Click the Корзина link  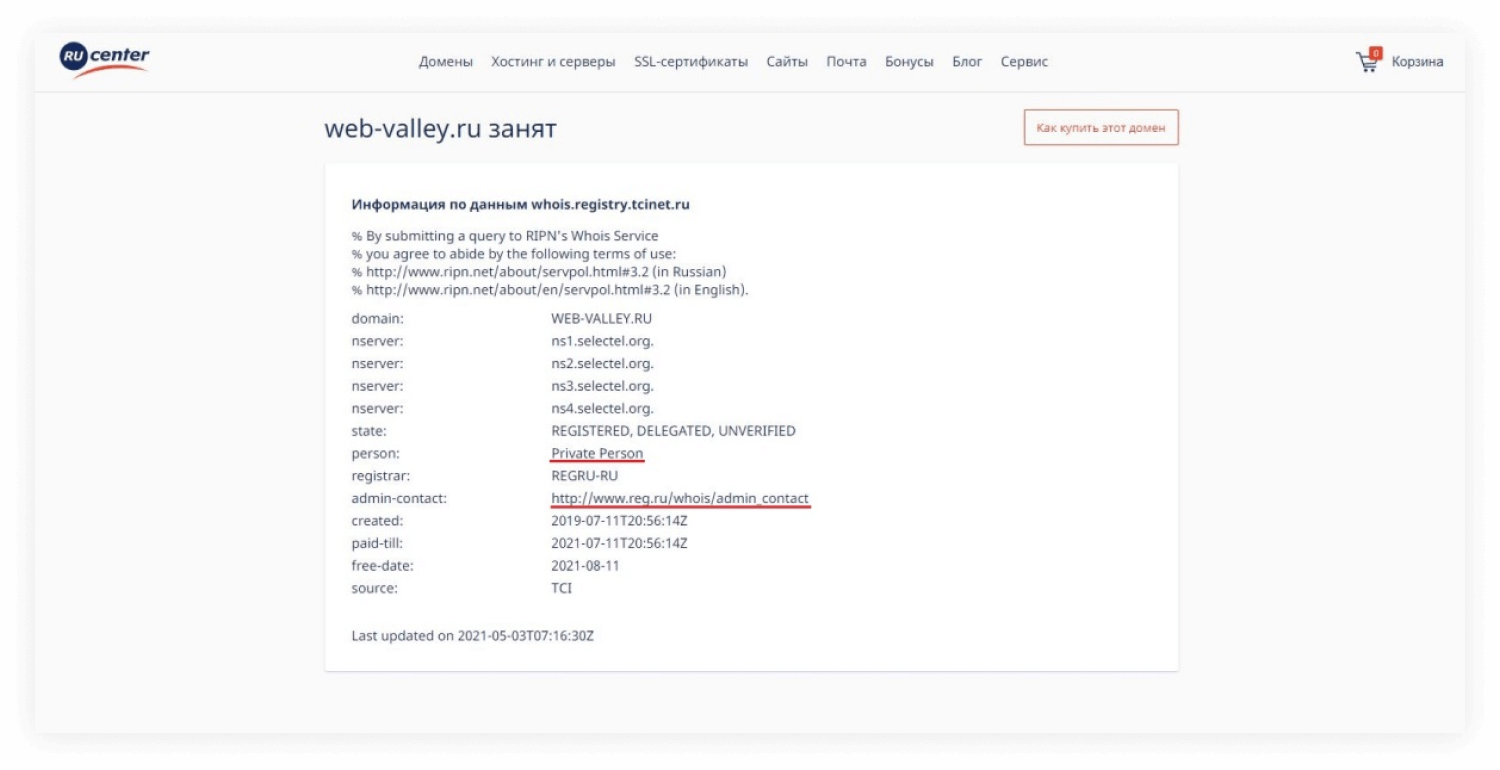[1417, 62]
